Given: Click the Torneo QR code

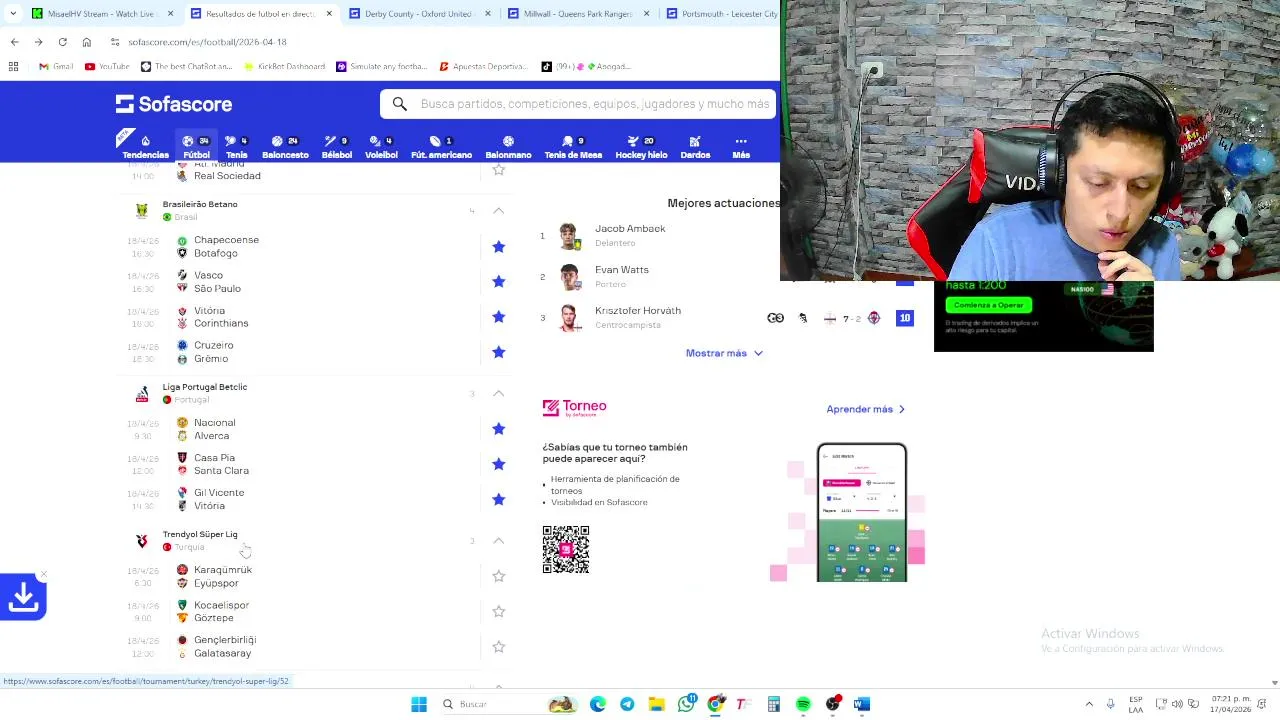Looking at the screenshot, I should (566, 549).
